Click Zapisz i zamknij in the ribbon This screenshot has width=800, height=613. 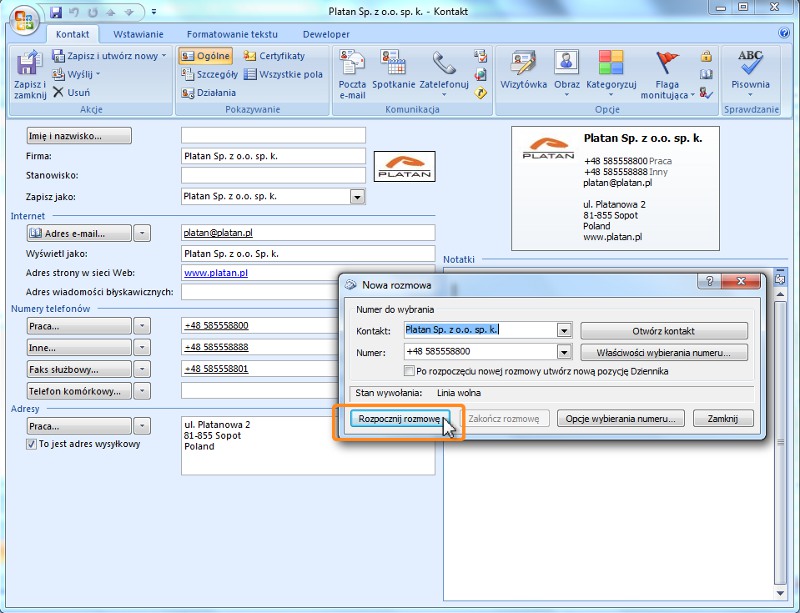click(30, 75)
